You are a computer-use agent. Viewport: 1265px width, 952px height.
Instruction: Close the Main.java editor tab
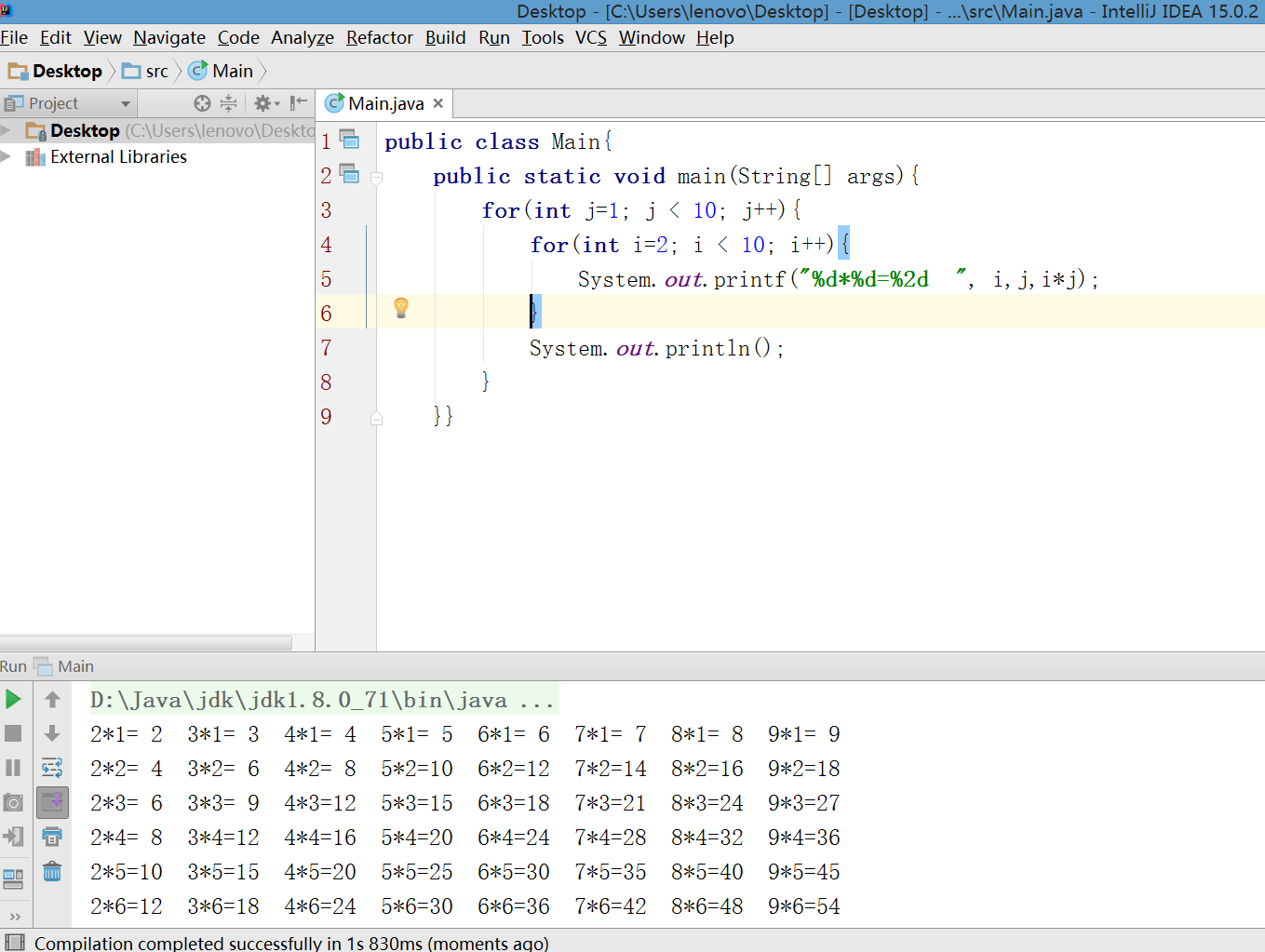437,103
